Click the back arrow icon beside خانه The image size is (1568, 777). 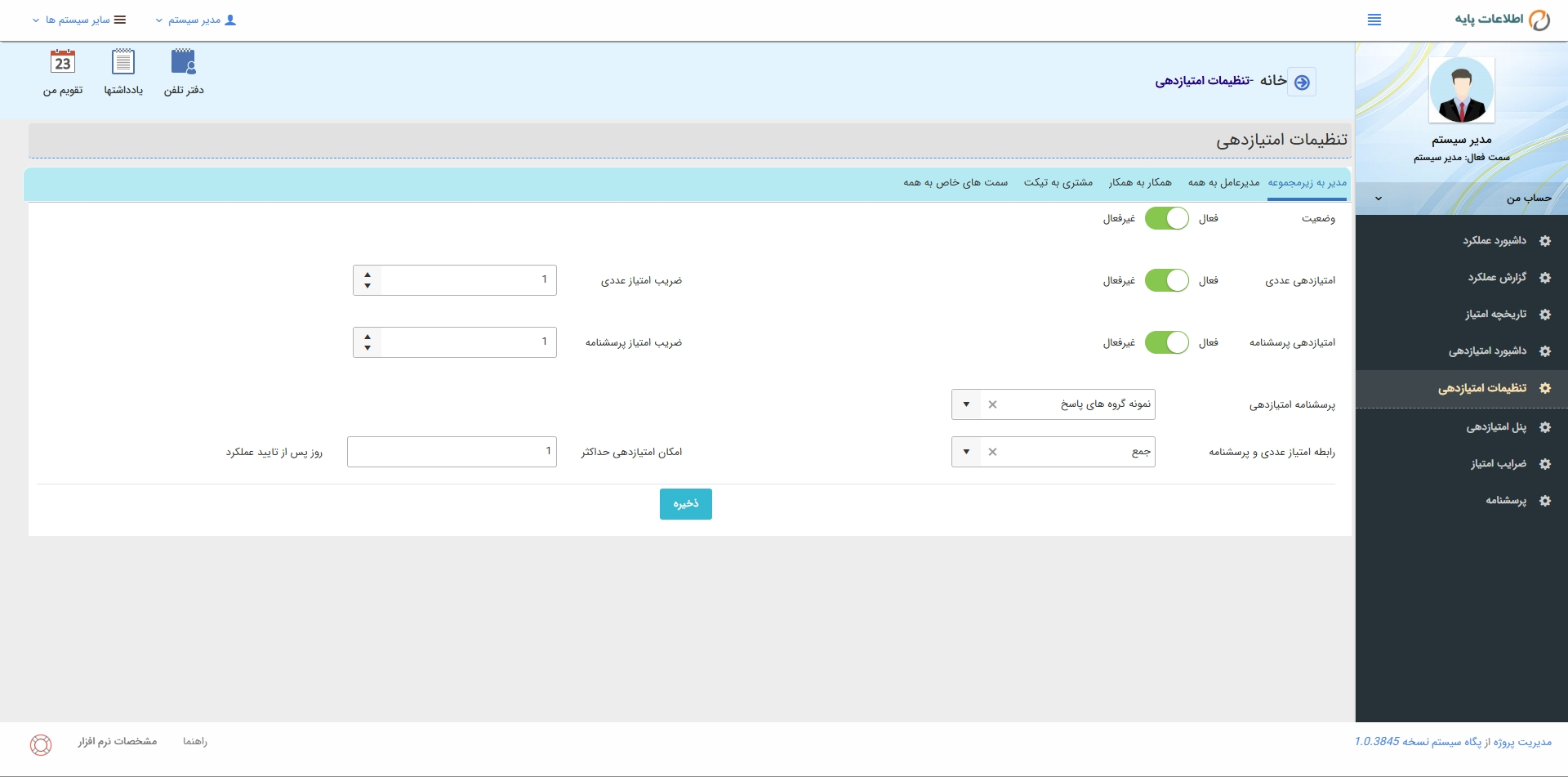[x=1302, y=82]
